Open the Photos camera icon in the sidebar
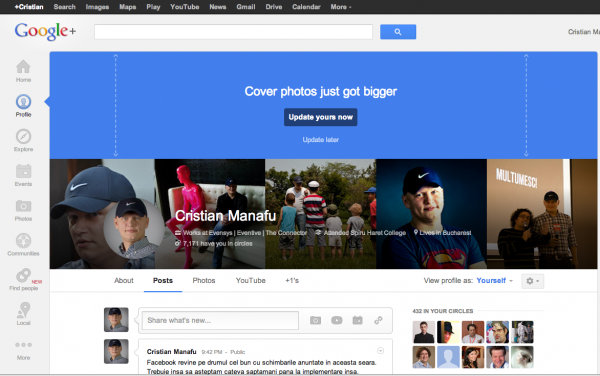 tap(23, 210)
